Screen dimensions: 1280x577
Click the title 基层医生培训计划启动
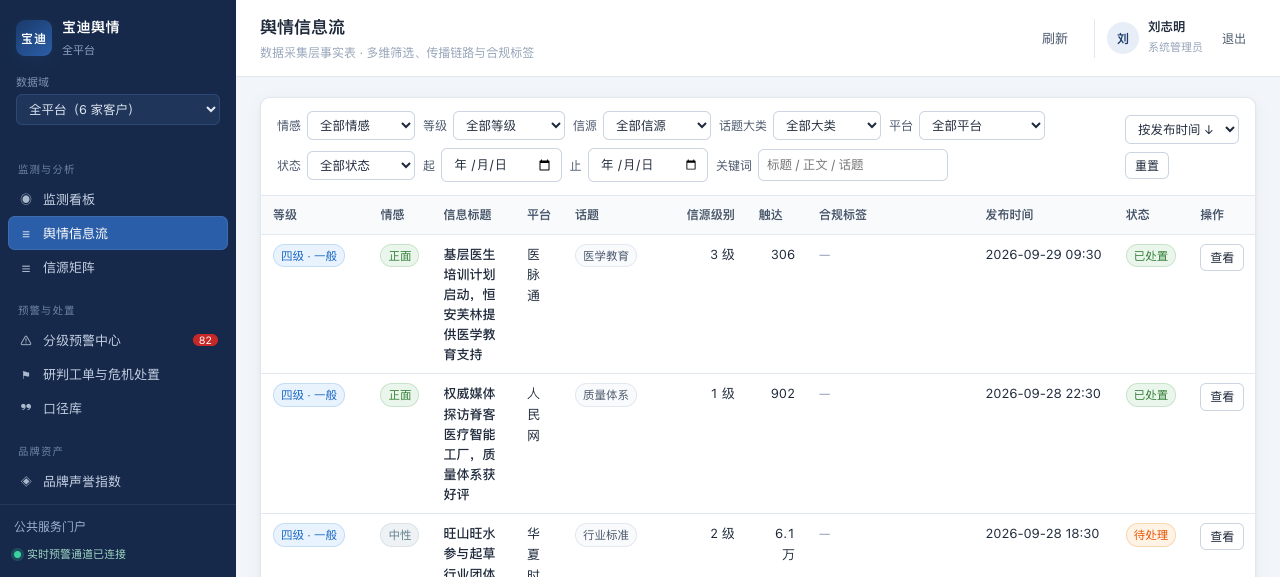tap(470, 304)
